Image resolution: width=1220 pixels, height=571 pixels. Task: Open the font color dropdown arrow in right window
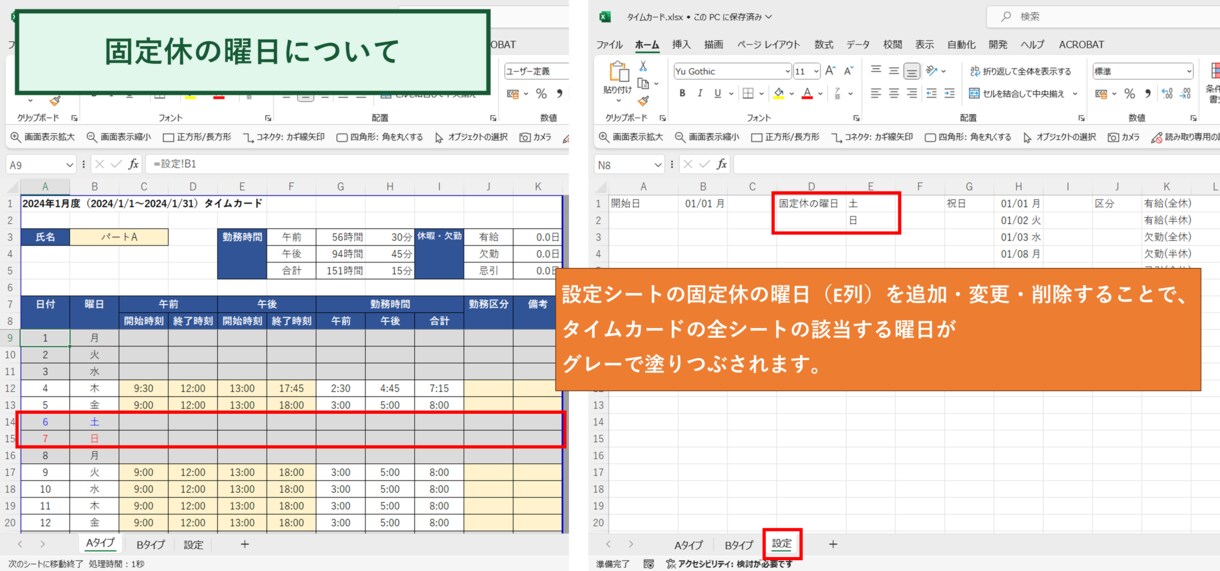pyautogui.click(x=818, y=93)
